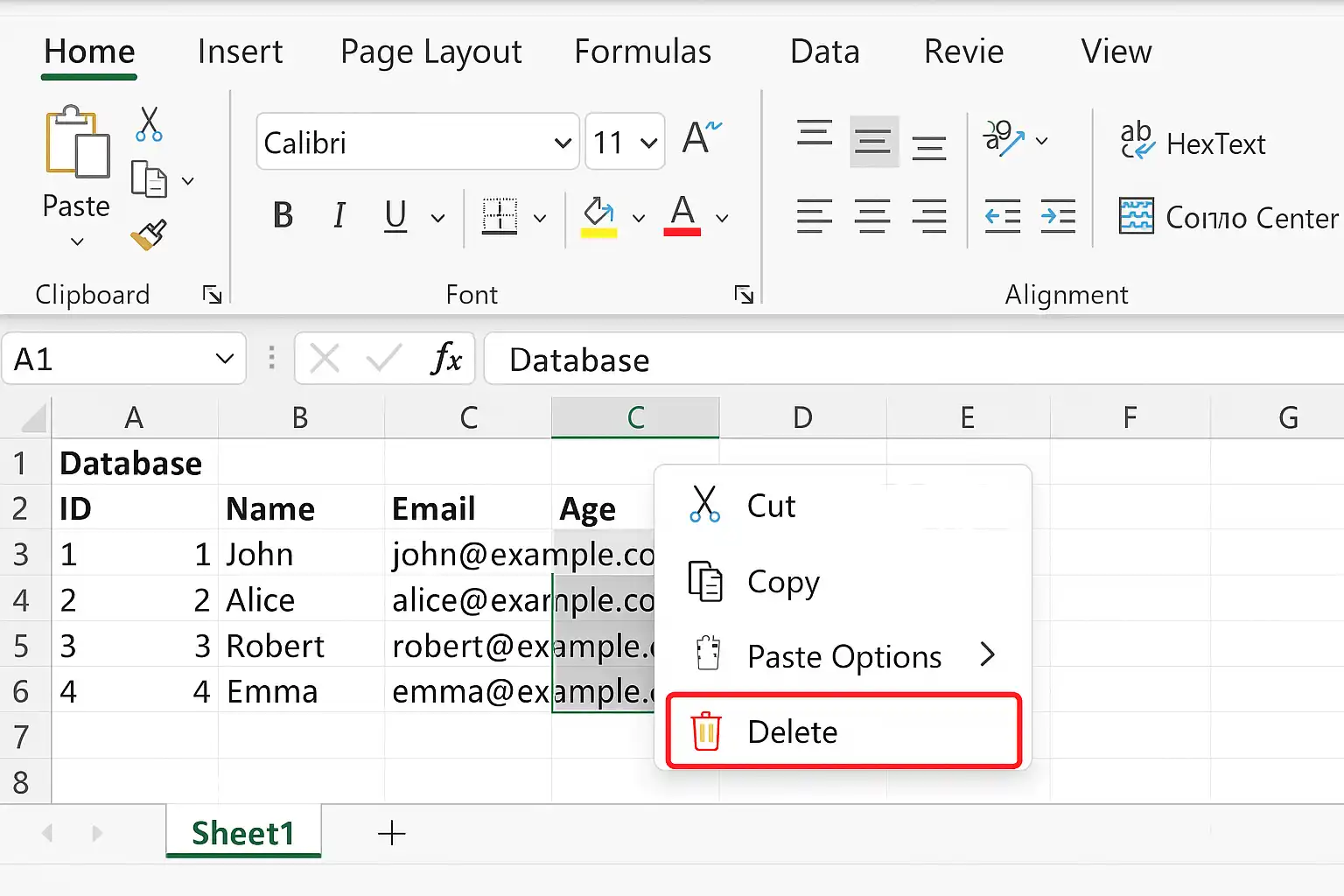
Task: Add a new sheet with plus button
Action: coord(391,833)
